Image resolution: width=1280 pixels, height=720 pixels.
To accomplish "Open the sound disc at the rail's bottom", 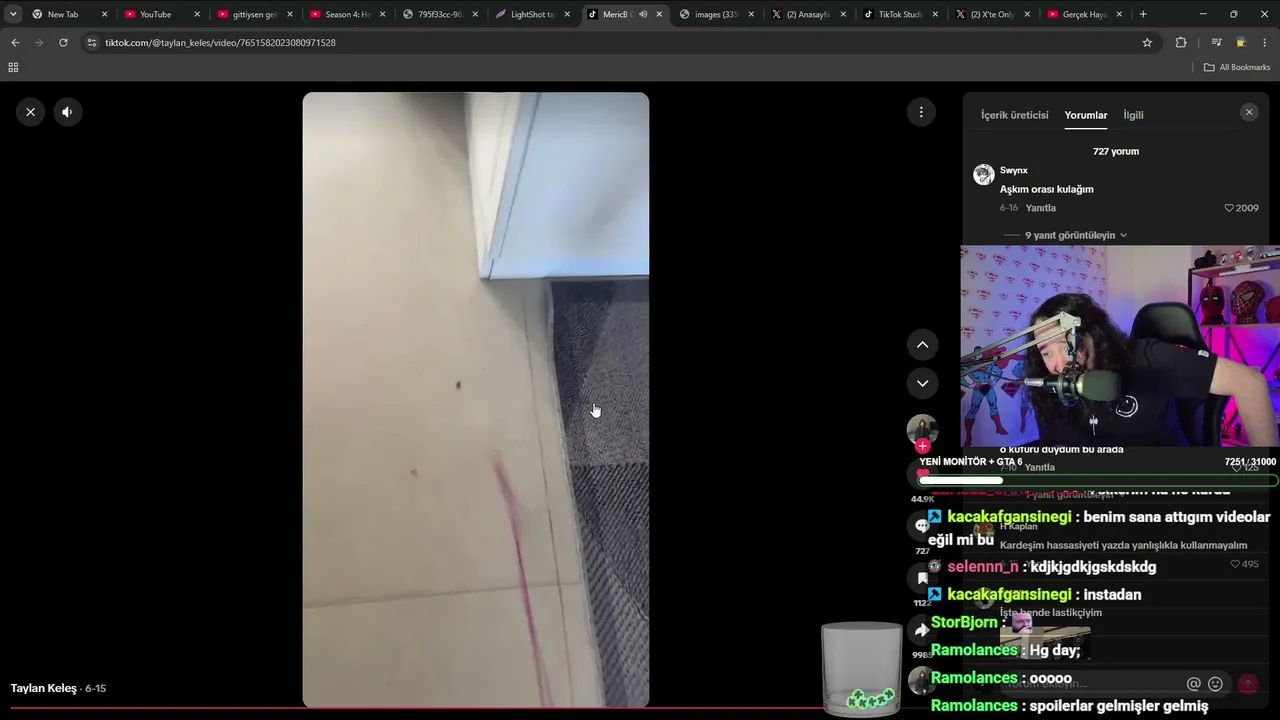I will pyautogui.click(x=922, y=682).
